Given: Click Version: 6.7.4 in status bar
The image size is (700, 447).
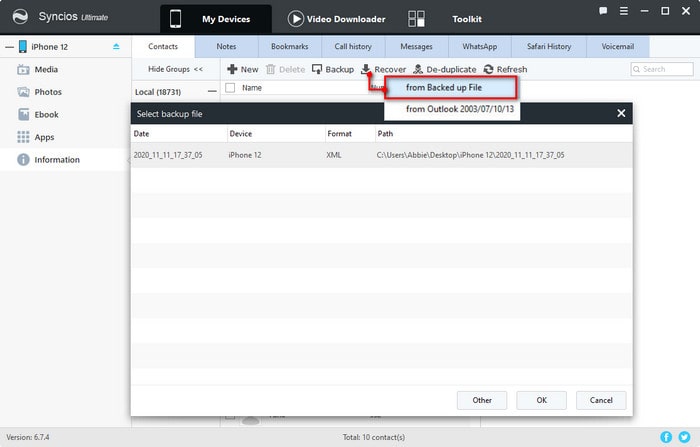Looking at the screenshot, I should [28, 437].
